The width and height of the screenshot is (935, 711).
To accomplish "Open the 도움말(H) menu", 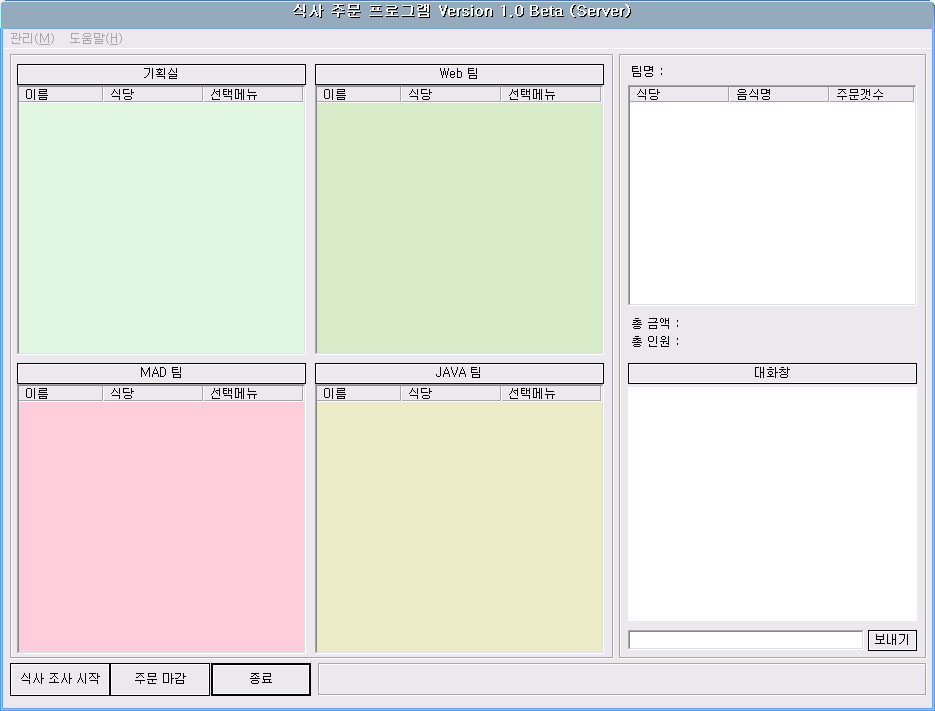I will [x=95, y=38].
